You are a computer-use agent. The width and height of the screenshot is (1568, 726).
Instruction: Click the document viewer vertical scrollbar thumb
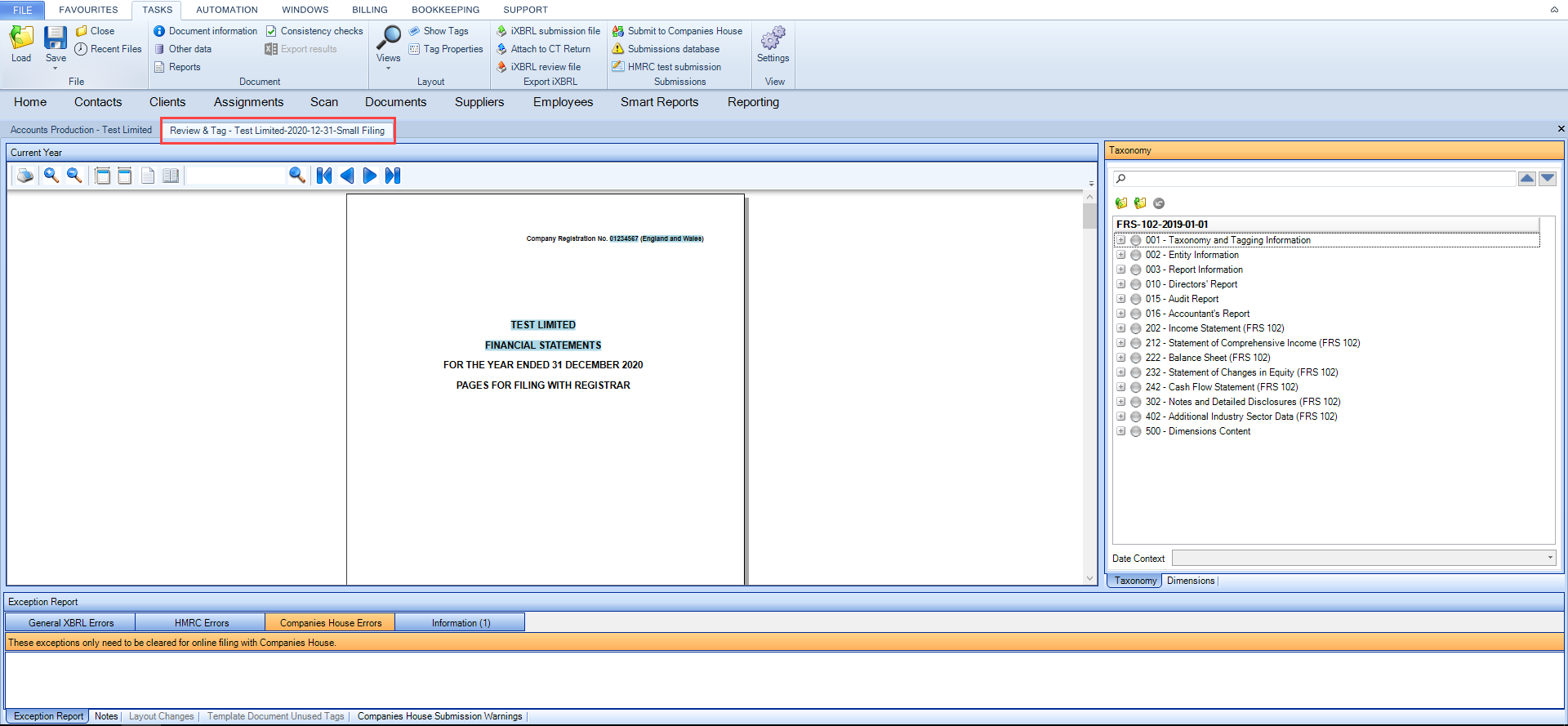[x=1089, y=216]
